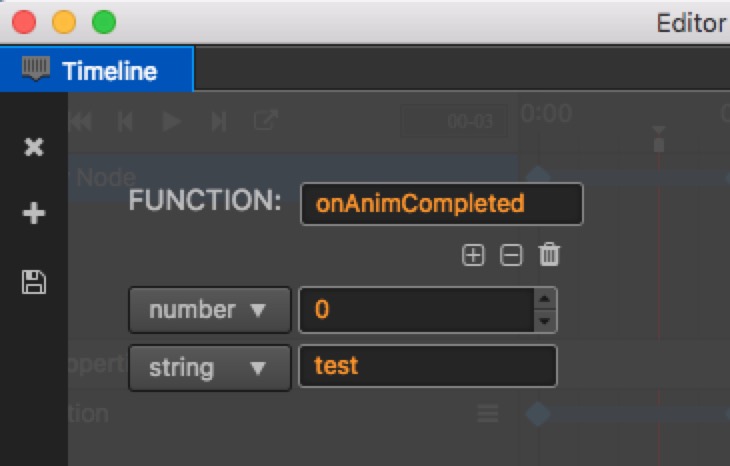The height and width of the screenshot is (466, 730).
Task: Switch to the Timeline tab
Action: [97, 70]
